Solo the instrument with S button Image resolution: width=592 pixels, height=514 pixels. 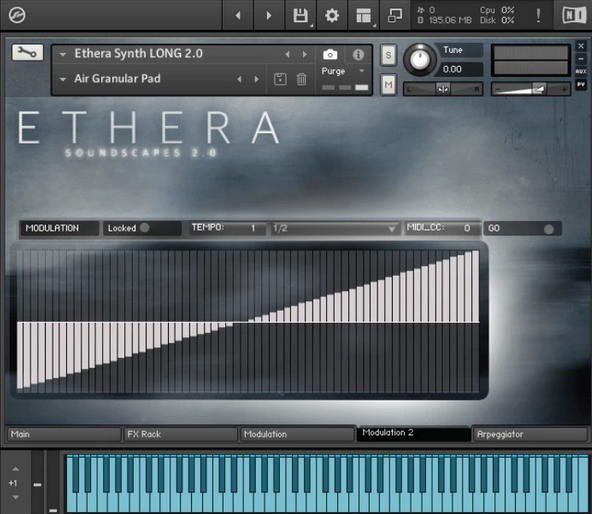pyautogui.click(x=388, y=55)
